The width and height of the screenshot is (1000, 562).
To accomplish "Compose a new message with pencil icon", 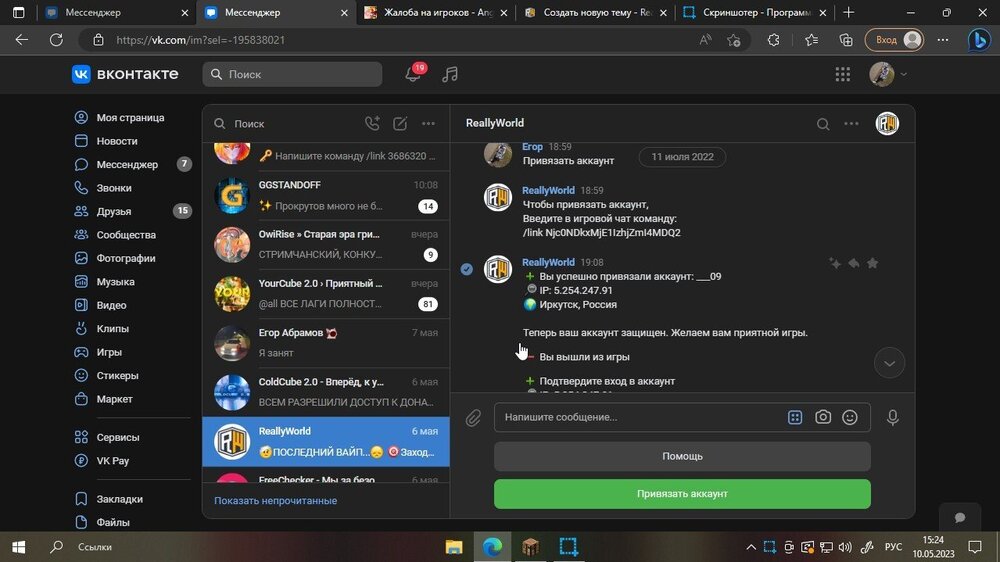I will pyautogui.click(x=400, y=123).
